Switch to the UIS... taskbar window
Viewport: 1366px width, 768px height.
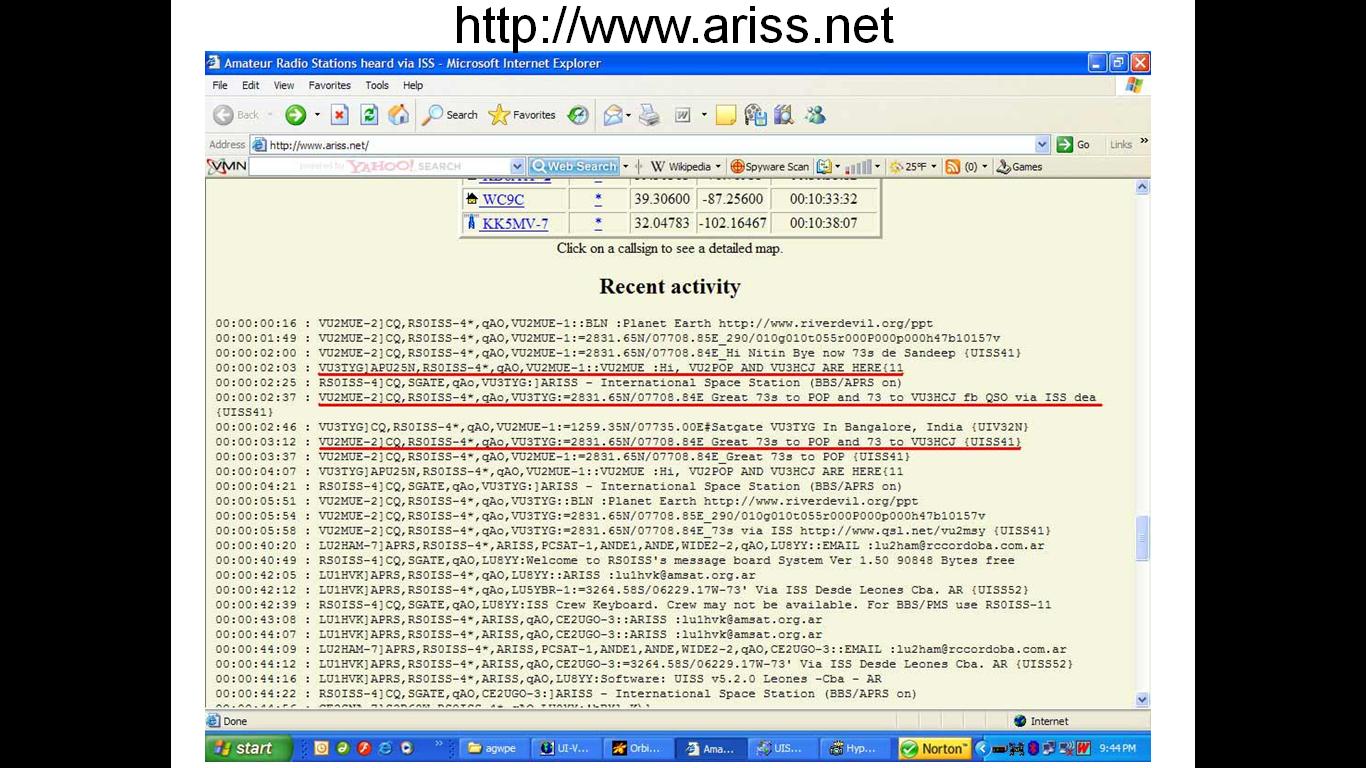point(785,748)
